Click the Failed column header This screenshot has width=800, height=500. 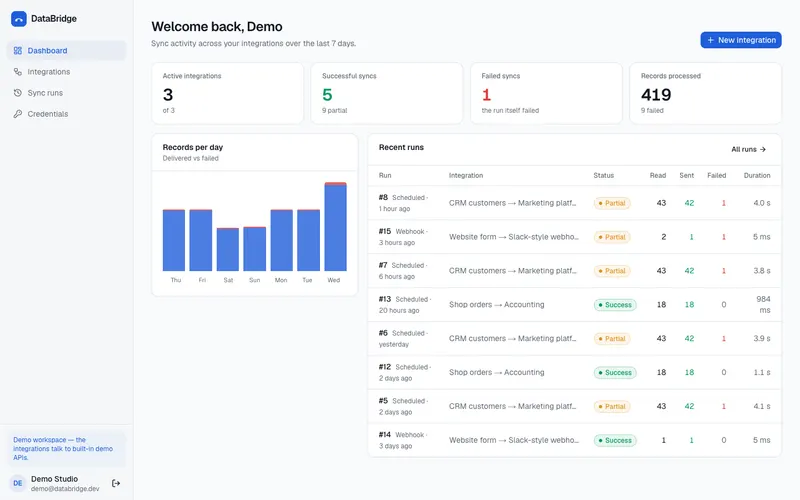(716, 176)
